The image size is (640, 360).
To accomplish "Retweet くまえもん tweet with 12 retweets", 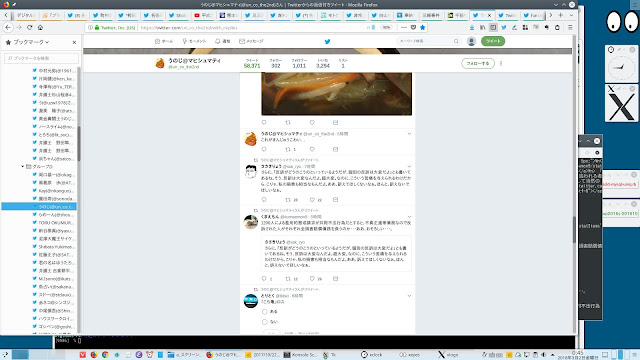I will tap(288, 279).
